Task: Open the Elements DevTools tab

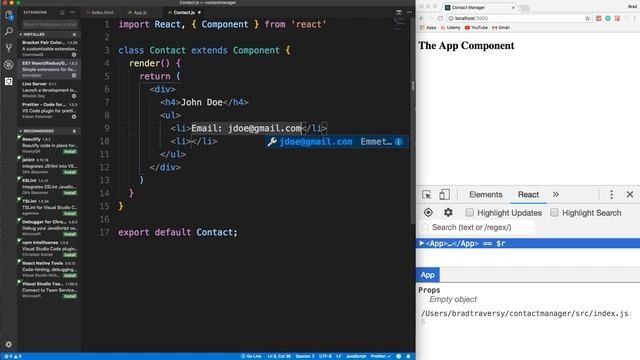Action: coord(486,195)
